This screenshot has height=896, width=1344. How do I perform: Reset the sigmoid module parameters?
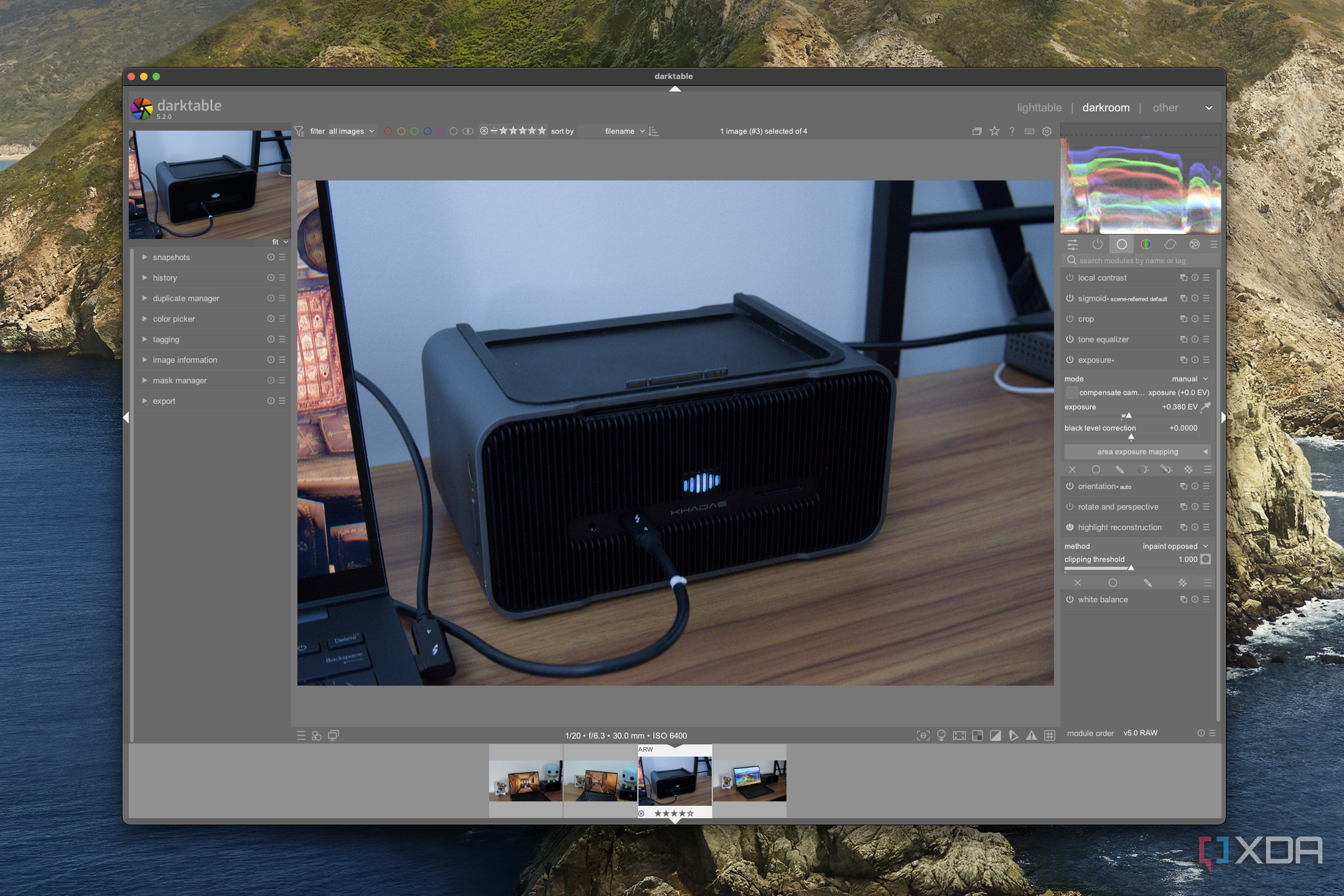(1195, 299)
